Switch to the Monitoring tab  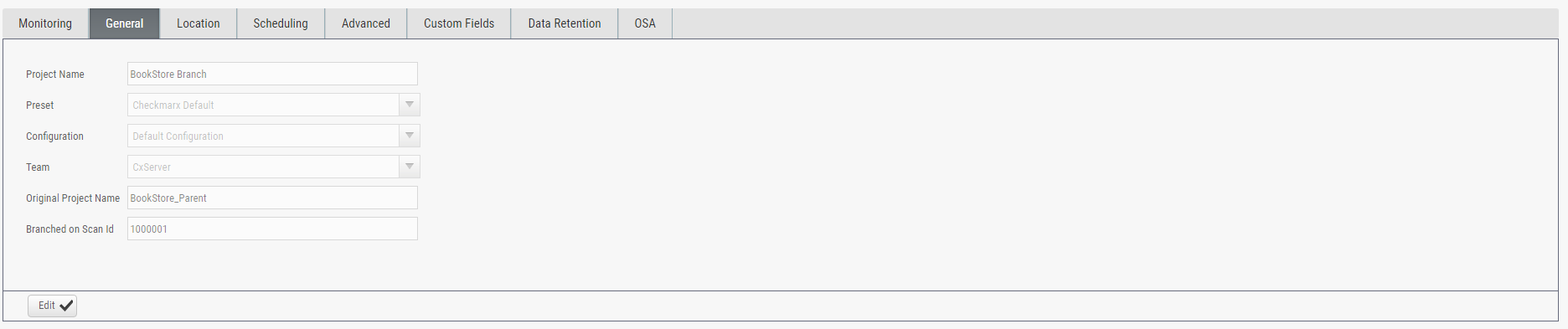pos(45,23)
